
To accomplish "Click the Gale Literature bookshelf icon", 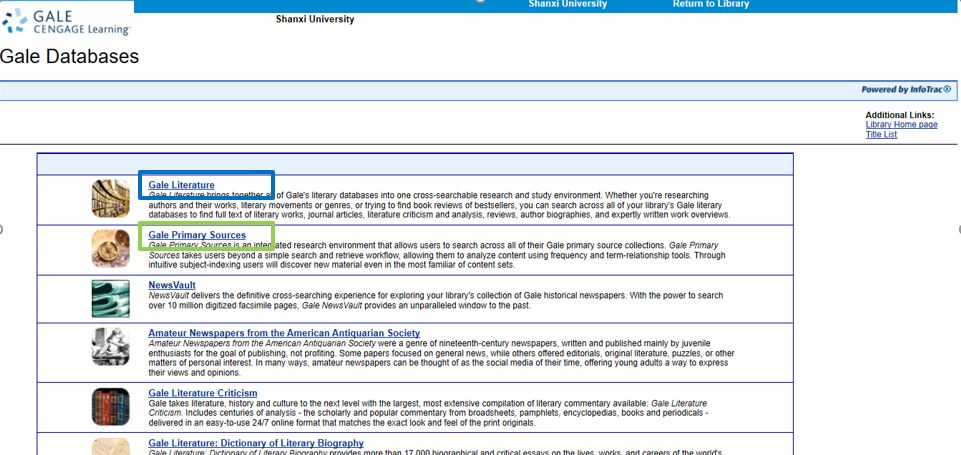I will [x=110, y=198].
